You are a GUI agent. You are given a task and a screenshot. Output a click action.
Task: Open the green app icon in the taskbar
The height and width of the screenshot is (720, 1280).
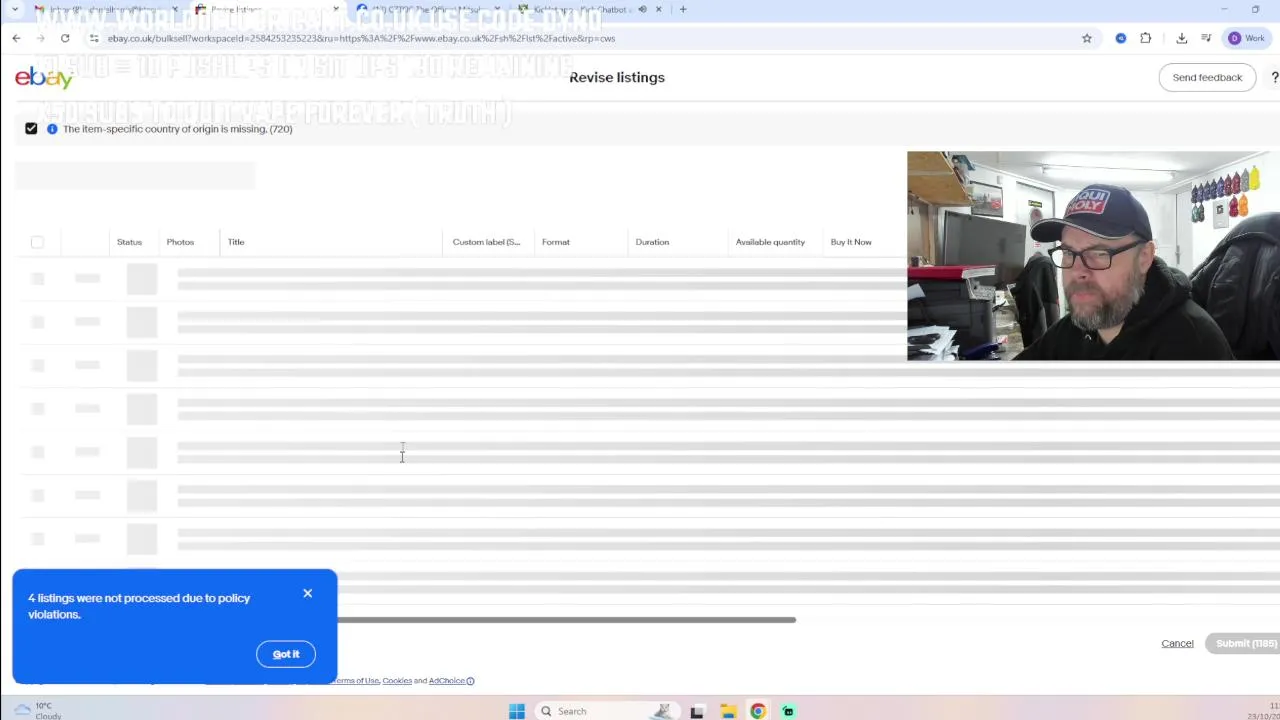click(x=788, y=711)
